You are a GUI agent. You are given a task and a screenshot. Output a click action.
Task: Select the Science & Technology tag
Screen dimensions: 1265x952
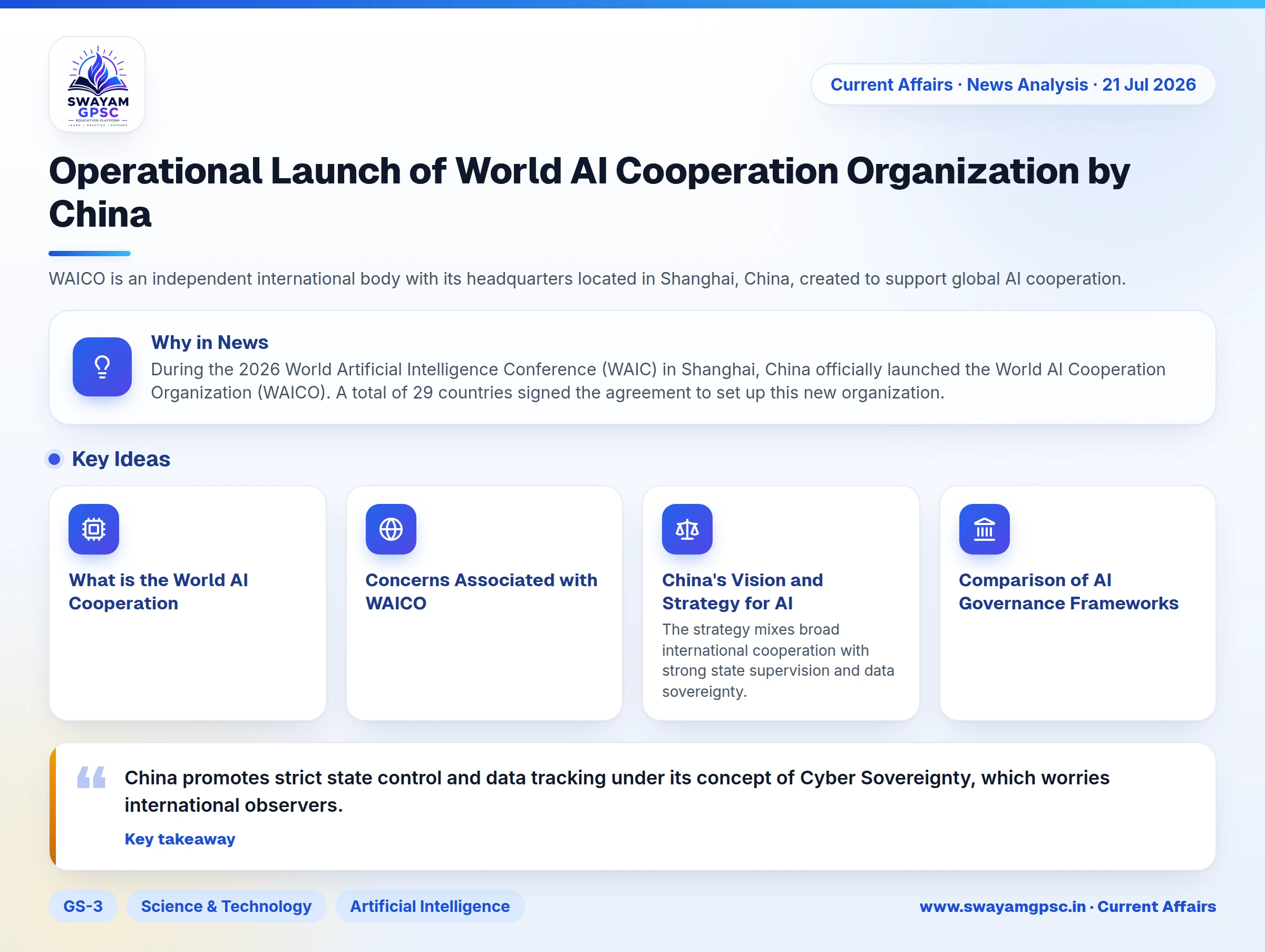[227, 906]
